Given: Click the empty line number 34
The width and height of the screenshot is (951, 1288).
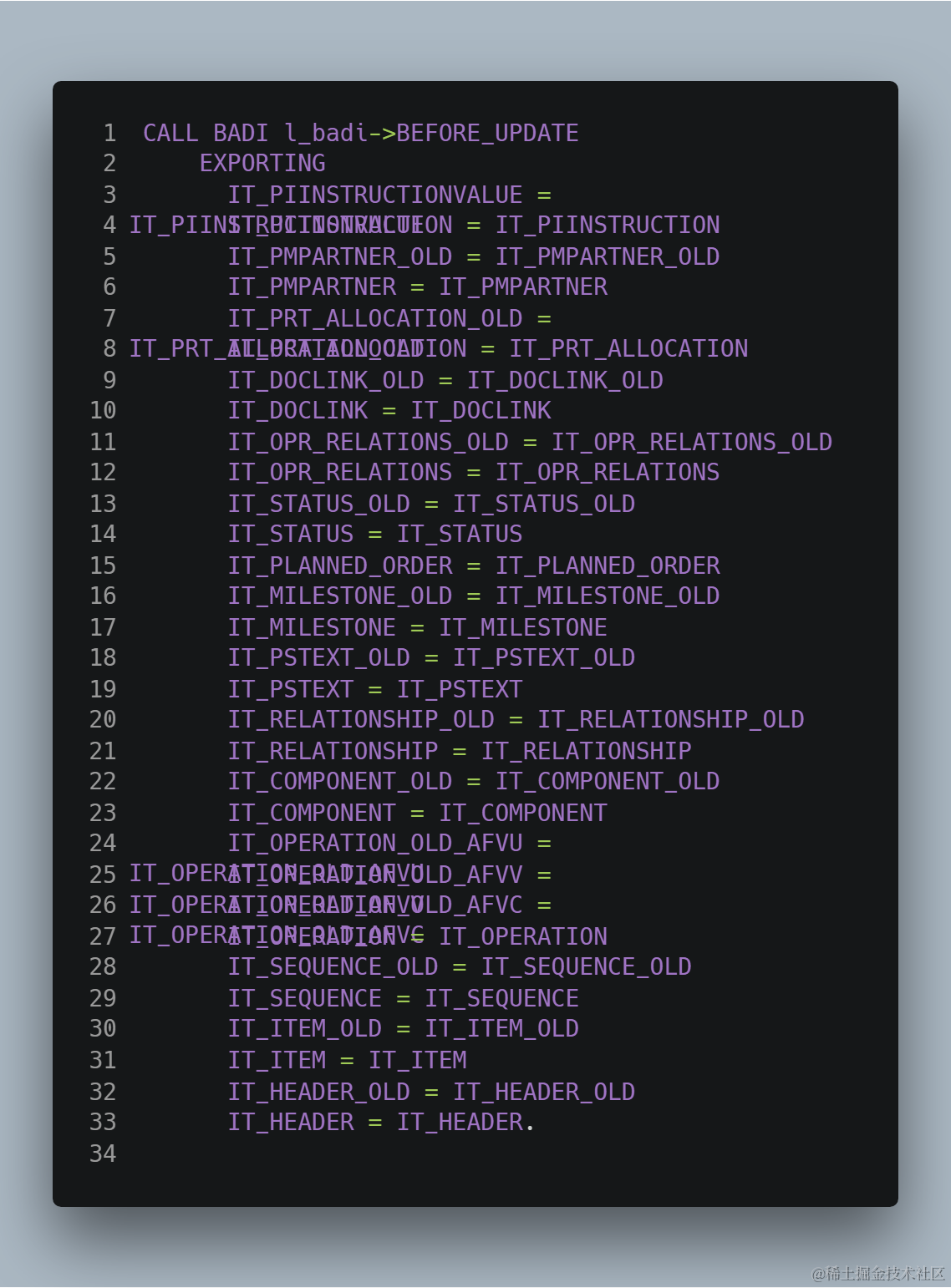Looking at the screenshot, I should [x=103, y=1154].
